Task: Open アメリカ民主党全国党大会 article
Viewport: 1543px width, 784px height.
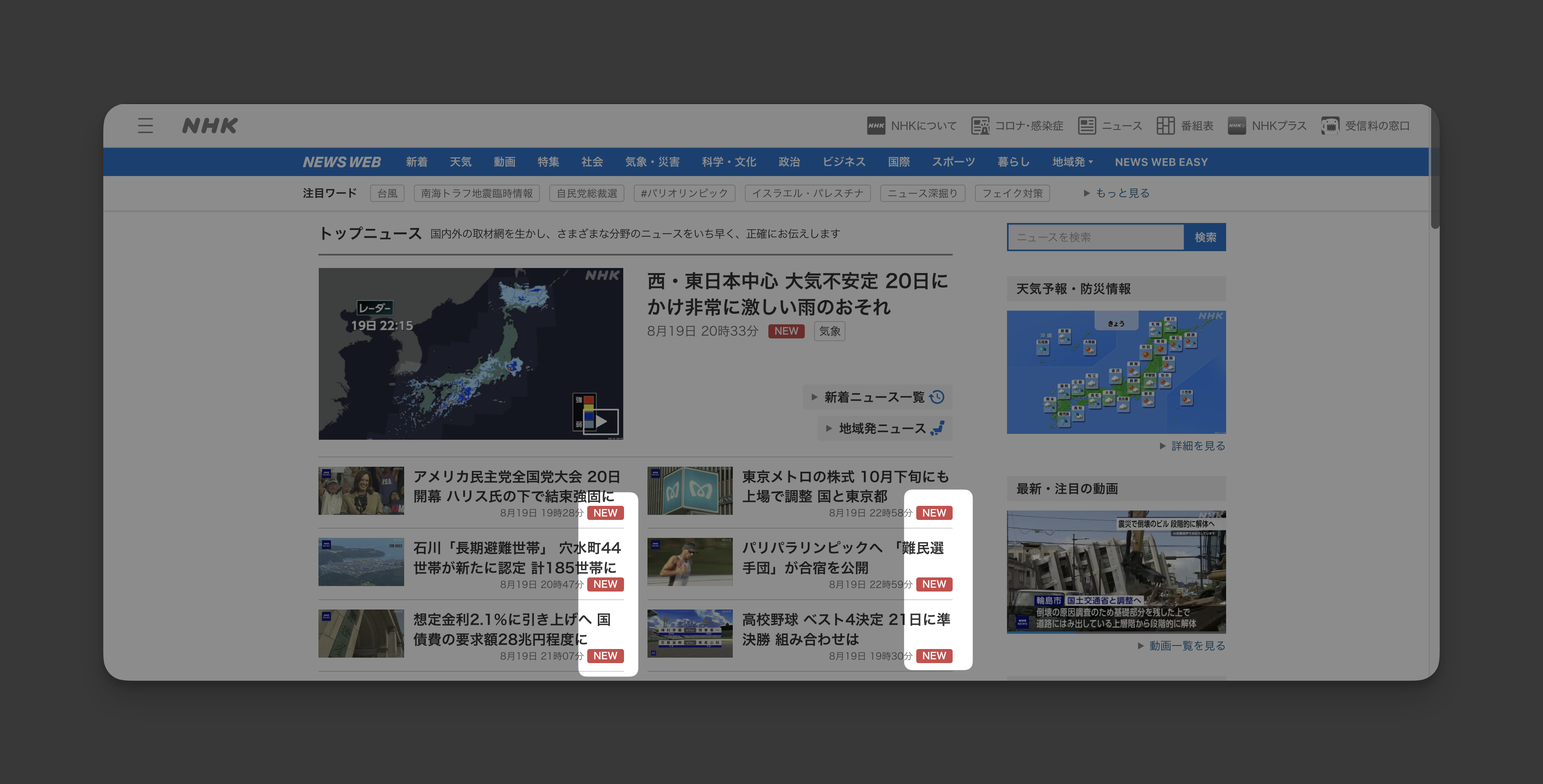Action: tap(516, 486)
